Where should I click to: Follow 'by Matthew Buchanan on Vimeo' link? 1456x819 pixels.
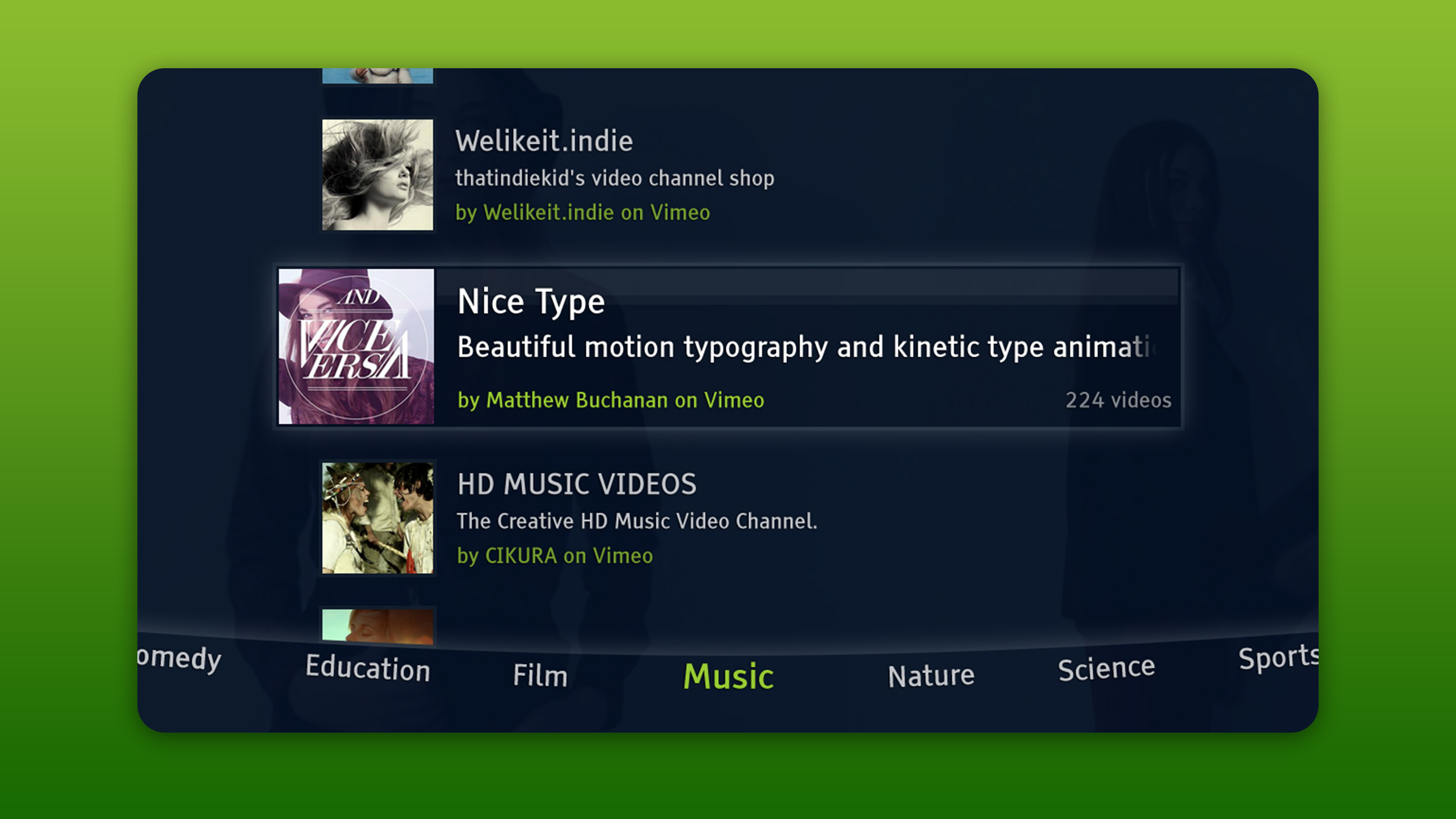[610, 400]
